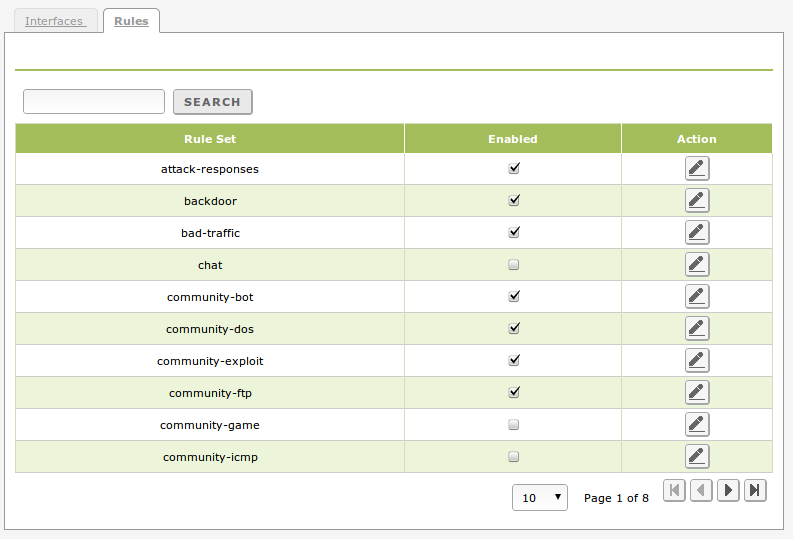Click pencil icon for community-dos
The image size is (793, 539).
[697, 329]
